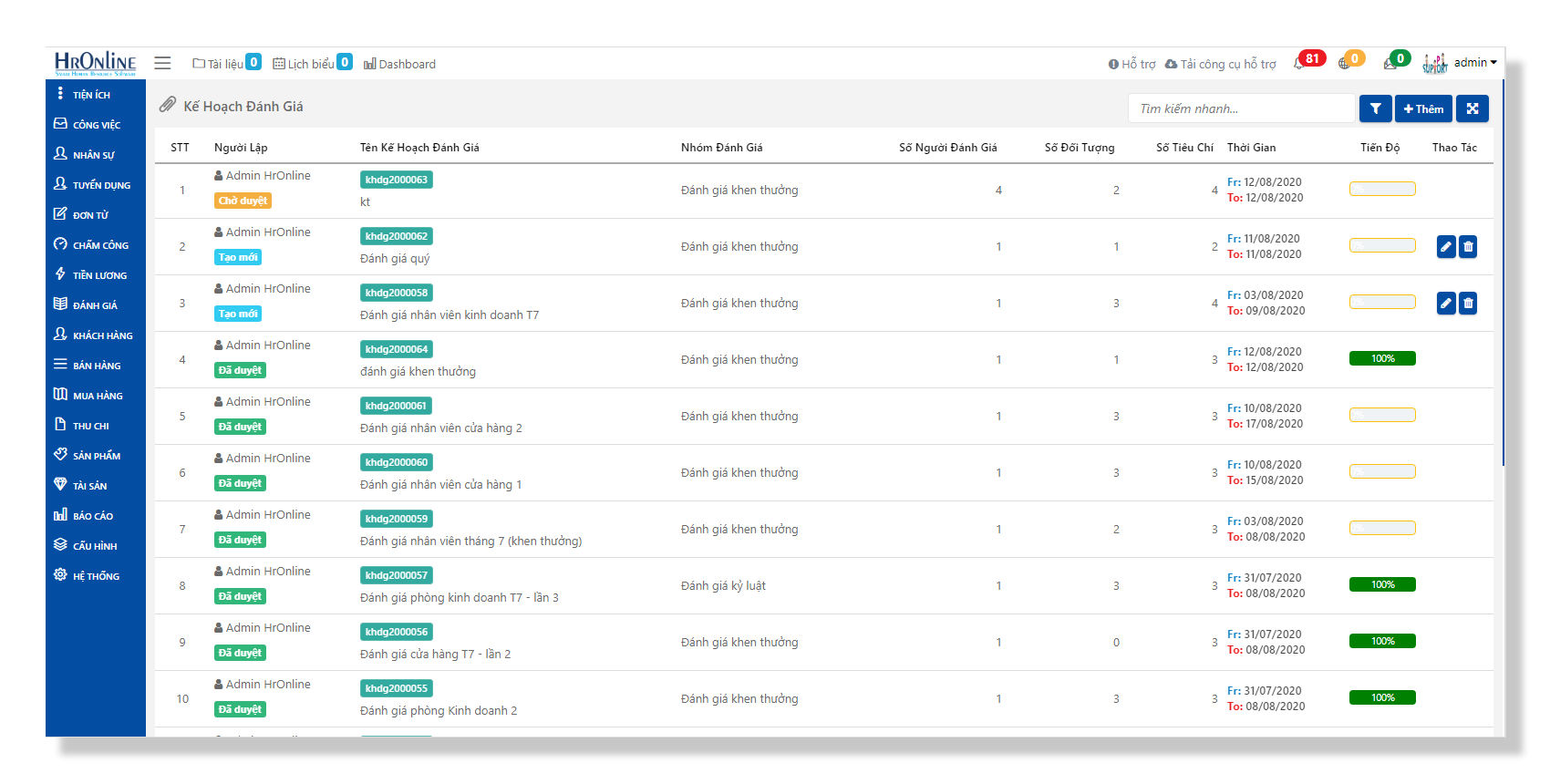Open Khách Hàng sidebar icon
The image size is (1550, 784).
60,334
